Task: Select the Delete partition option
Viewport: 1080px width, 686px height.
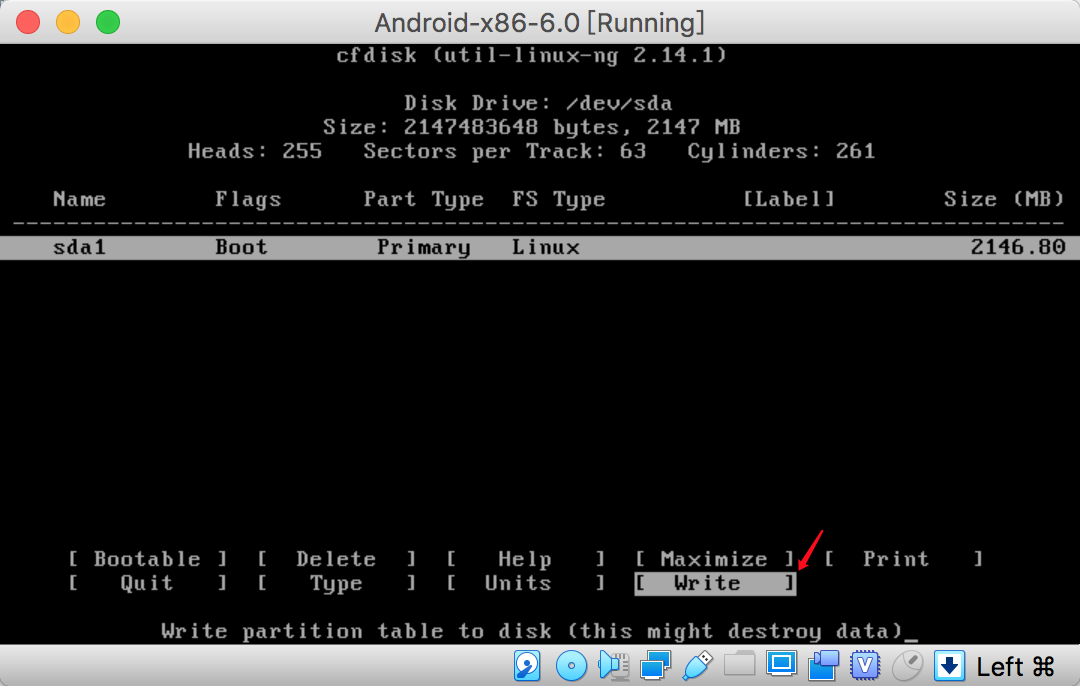Action: click(x=336, y=559)
